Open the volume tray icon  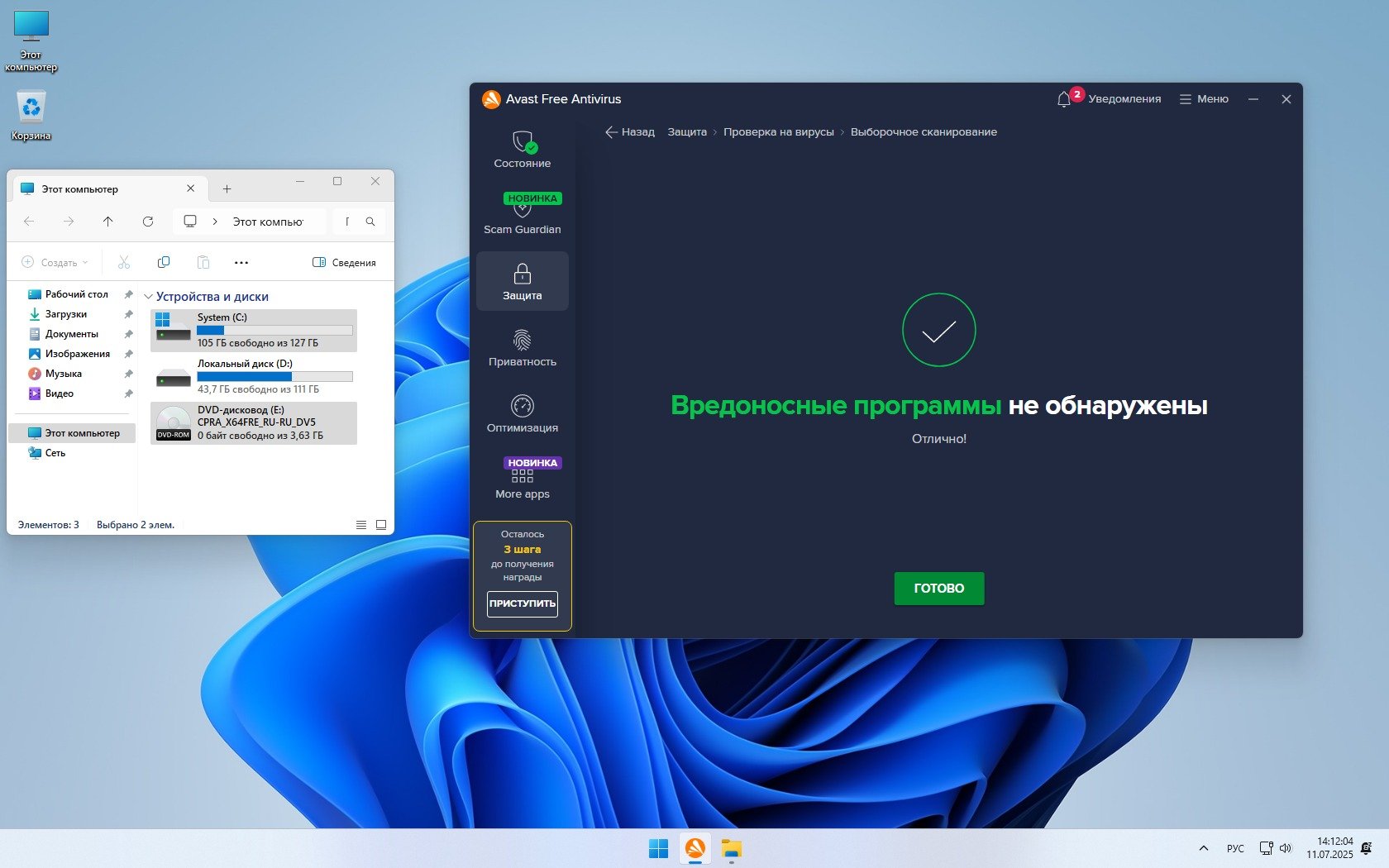(x=1286, y=848)
